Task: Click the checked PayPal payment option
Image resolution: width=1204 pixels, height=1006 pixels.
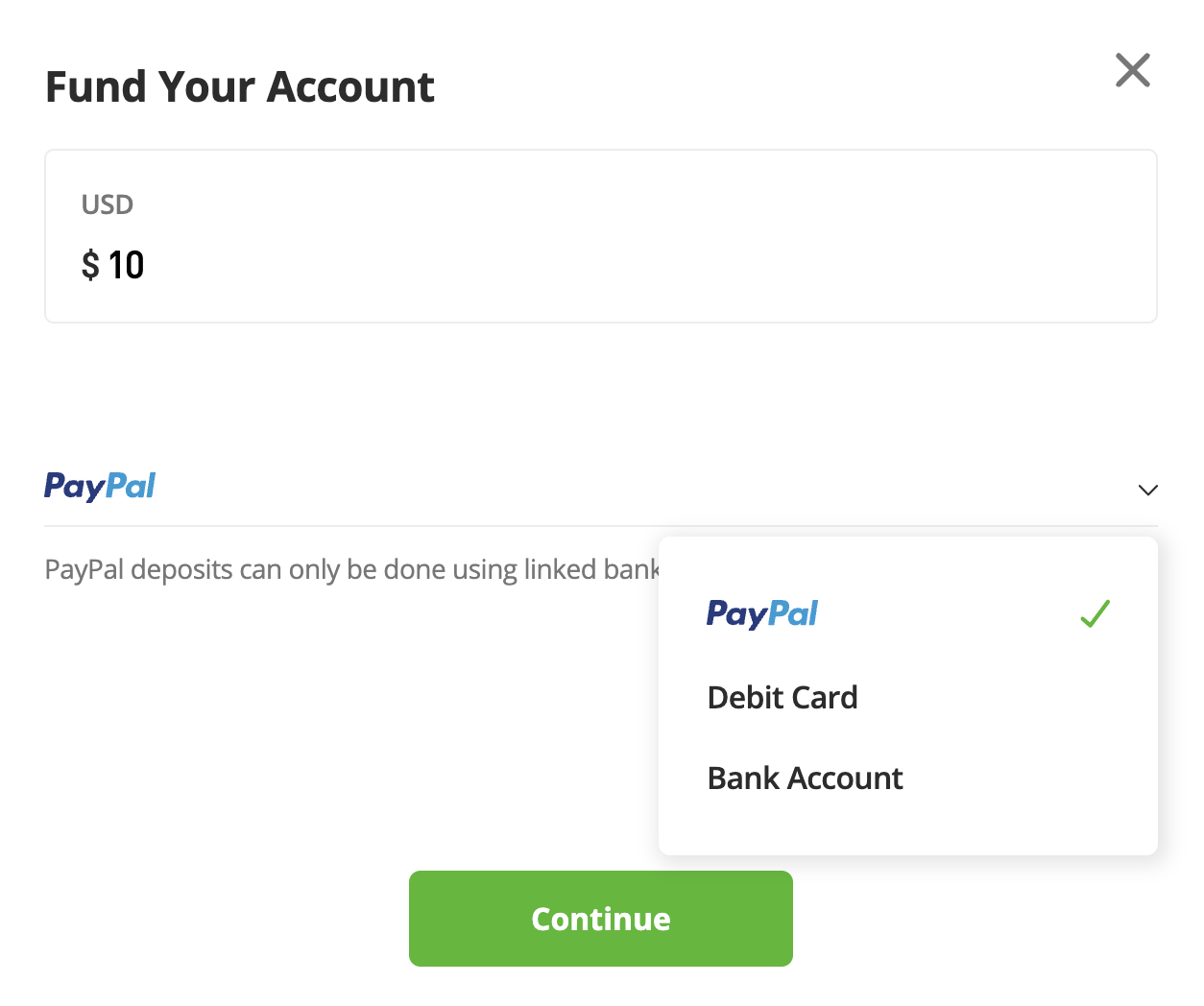Action: [864, 613]
